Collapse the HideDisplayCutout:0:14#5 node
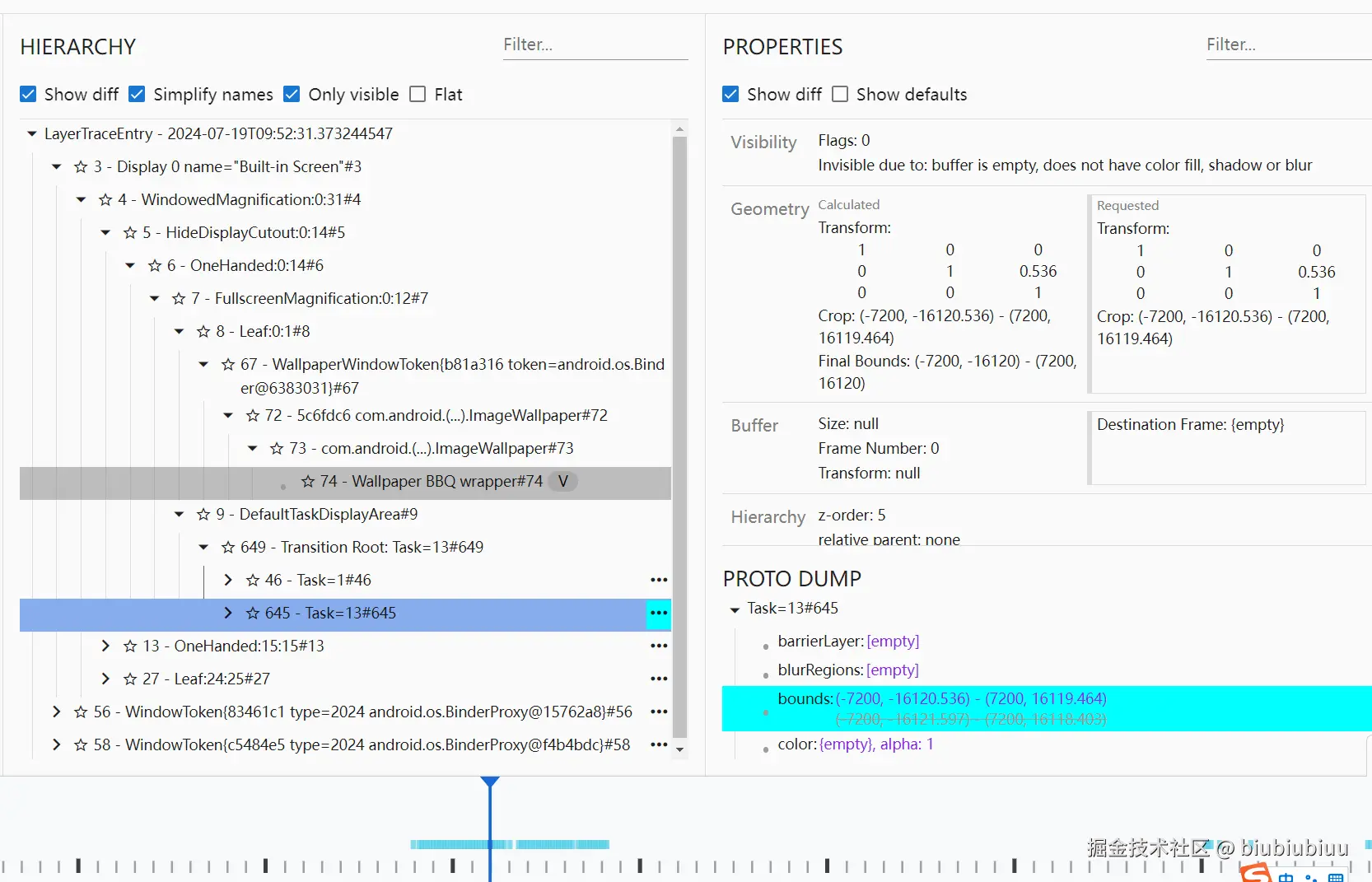Screen dimensions: 1372x882 click(x=105, y=232)
